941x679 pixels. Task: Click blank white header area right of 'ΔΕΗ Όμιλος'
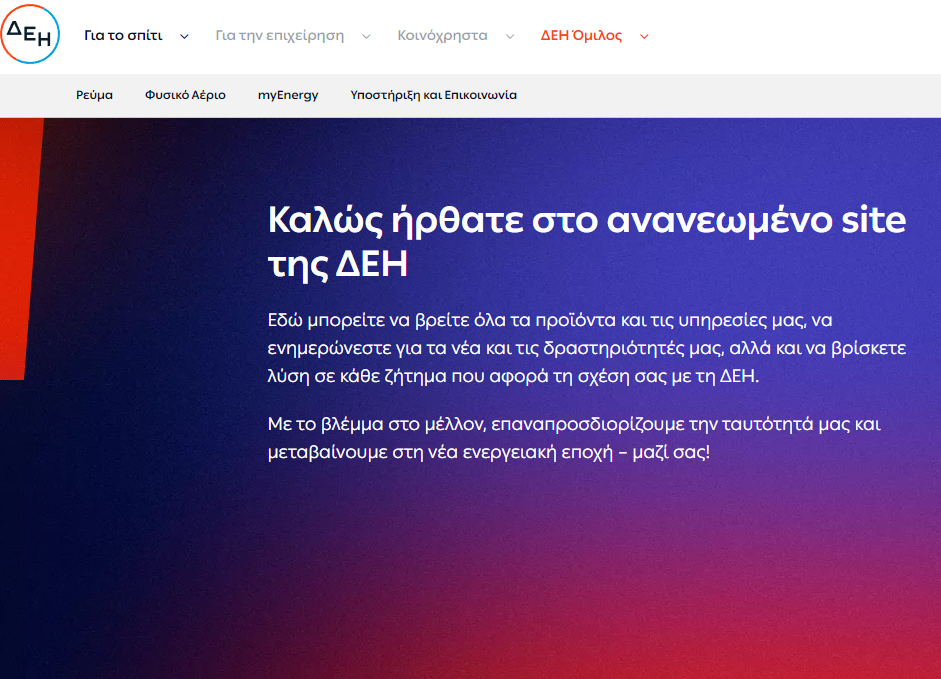(x=800, y=36)
